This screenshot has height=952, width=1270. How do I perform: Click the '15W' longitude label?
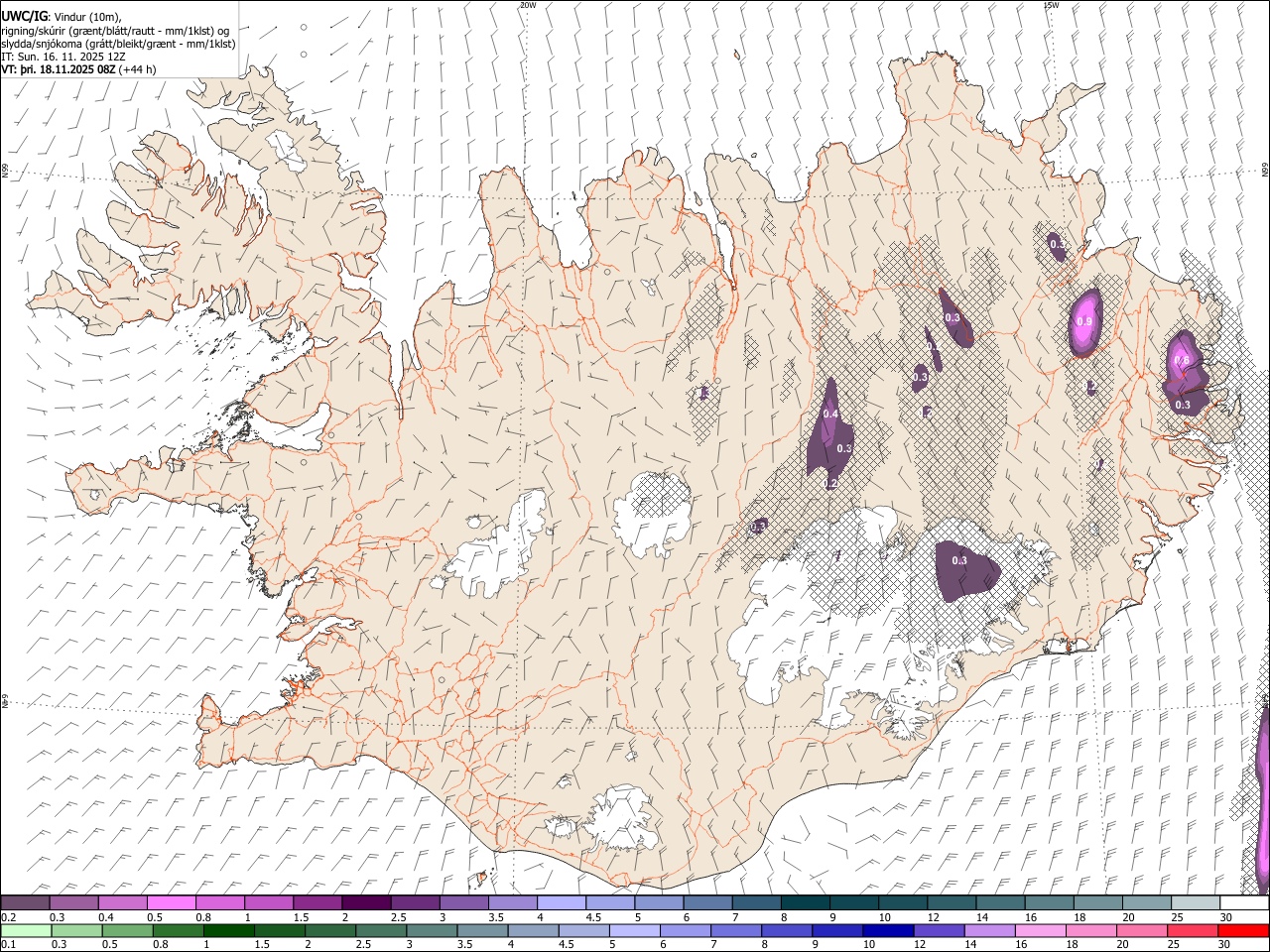point(1051,5)
